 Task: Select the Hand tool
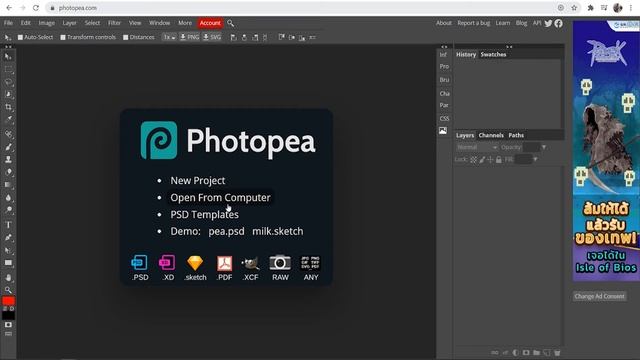[8, 278]
